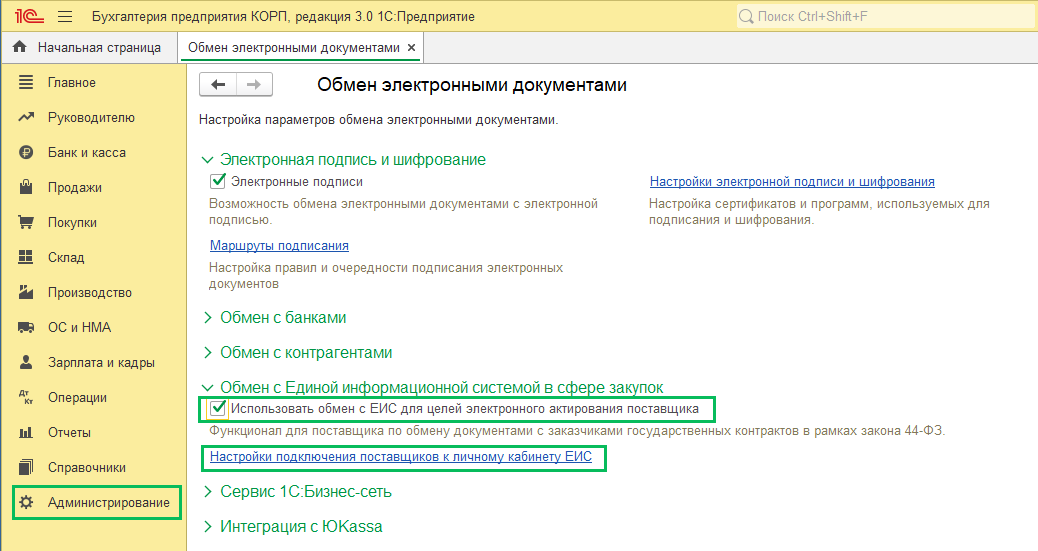The height and width of the screenshot is (551, 1038).
Task: Click the Обмен электронными документами page heading
Action: pyautogui.click(x=472, y=85)
